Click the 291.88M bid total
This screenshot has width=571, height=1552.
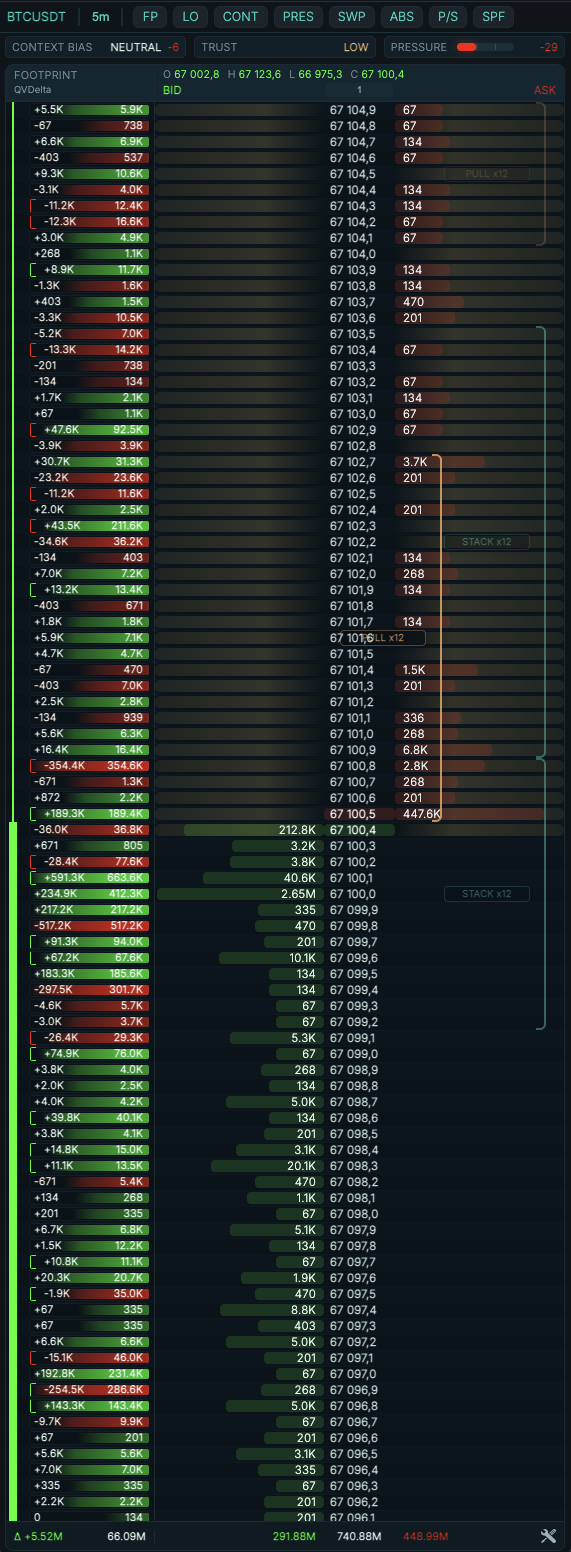tap(294, 1536)
